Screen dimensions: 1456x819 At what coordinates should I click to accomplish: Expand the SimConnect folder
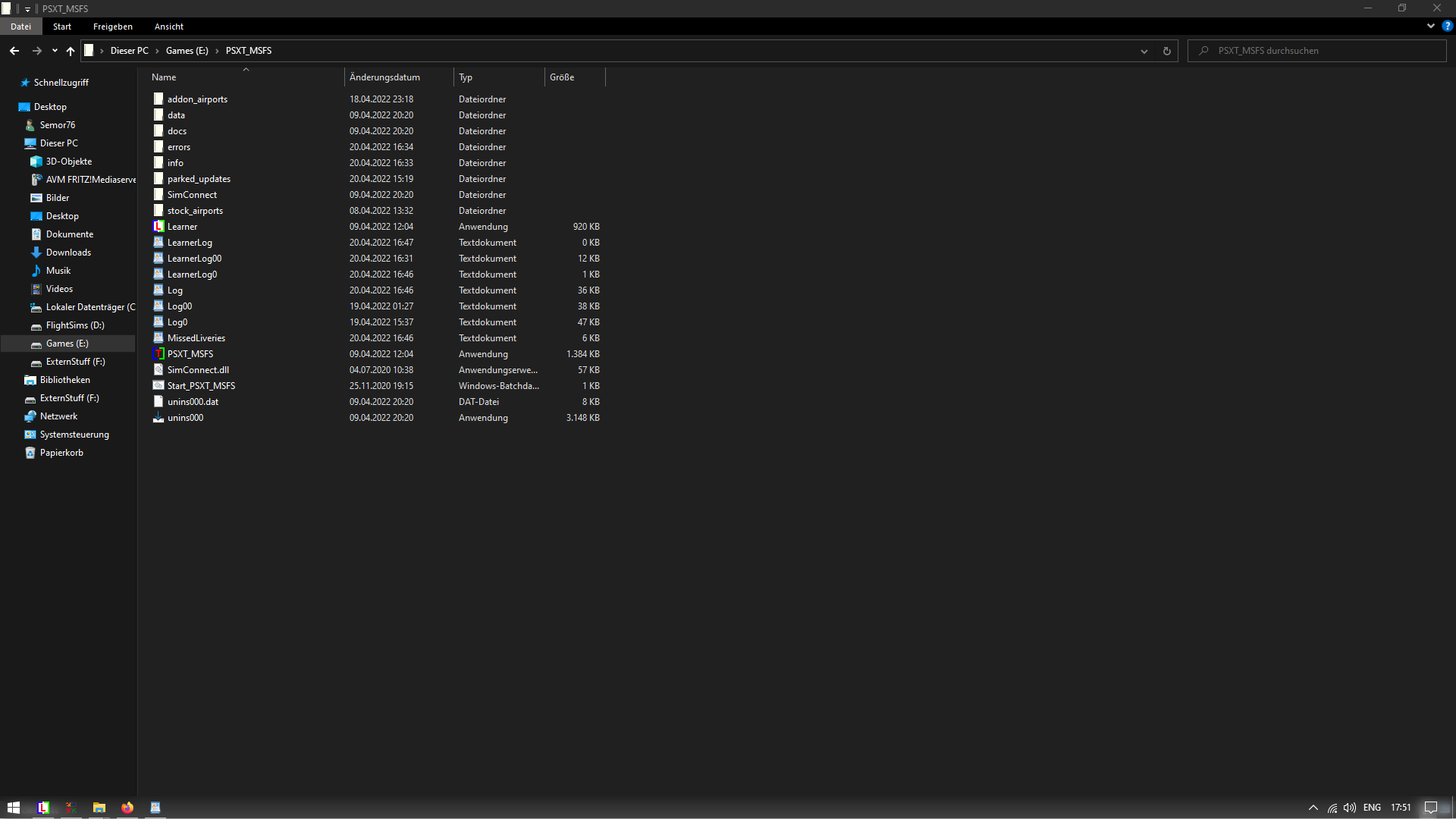click(192, 194)
